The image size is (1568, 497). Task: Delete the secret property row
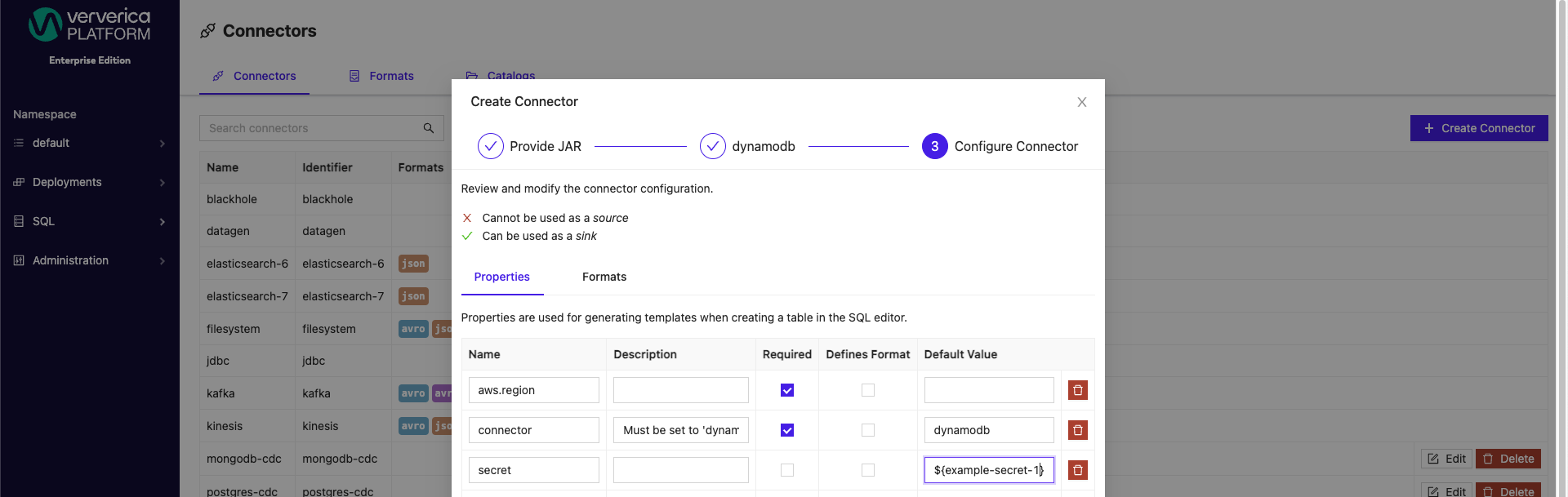pyautogui.click(x=1077, y=470)
